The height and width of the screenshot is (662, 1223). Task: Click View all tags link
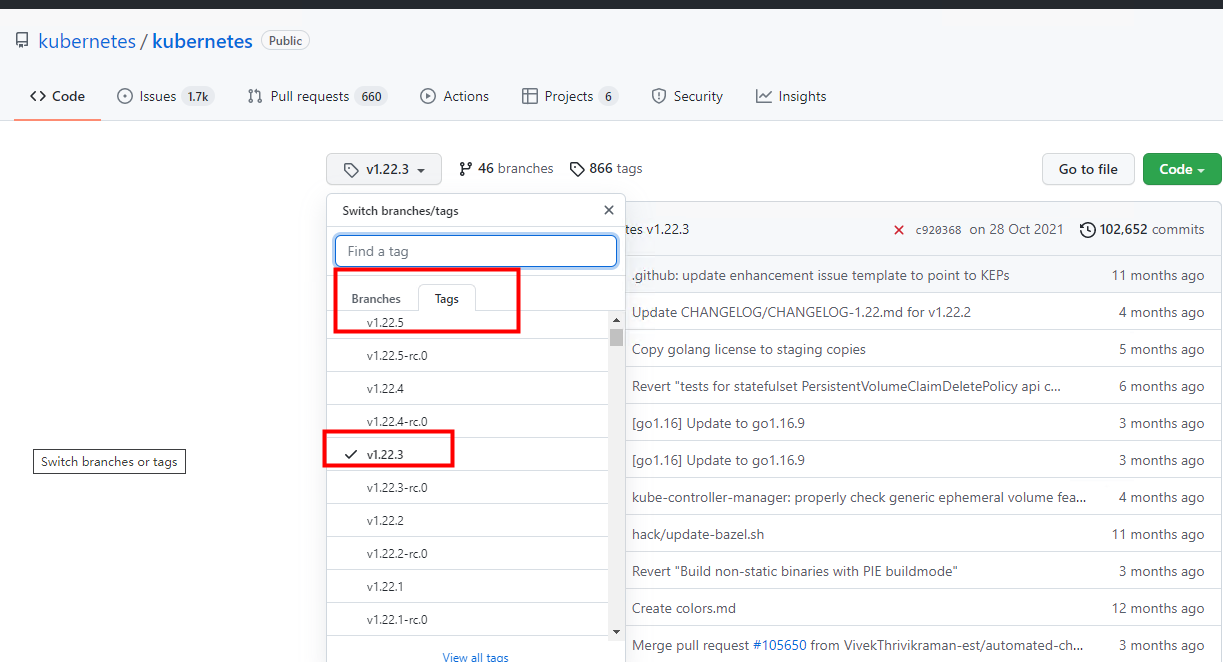tap(475, 657)
